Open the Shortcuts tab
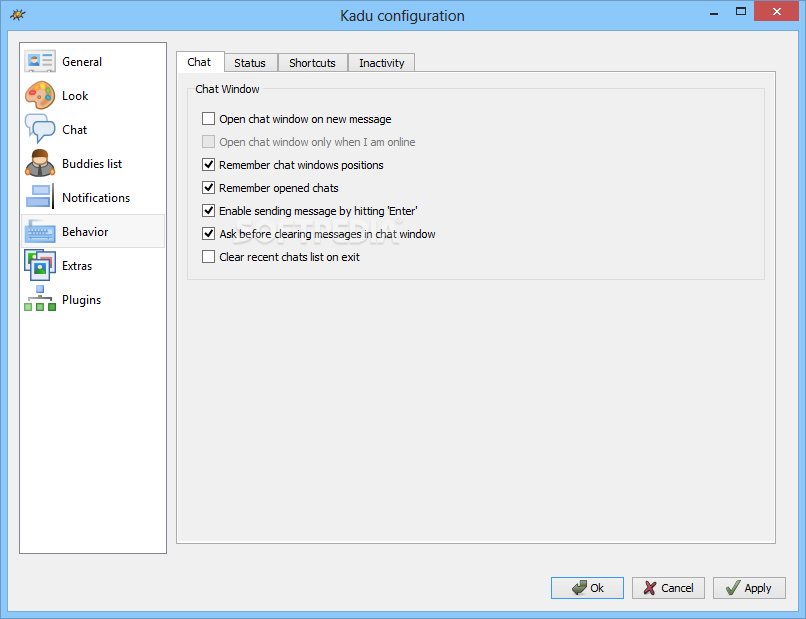 pyautogui.click(x=313, y=63)
